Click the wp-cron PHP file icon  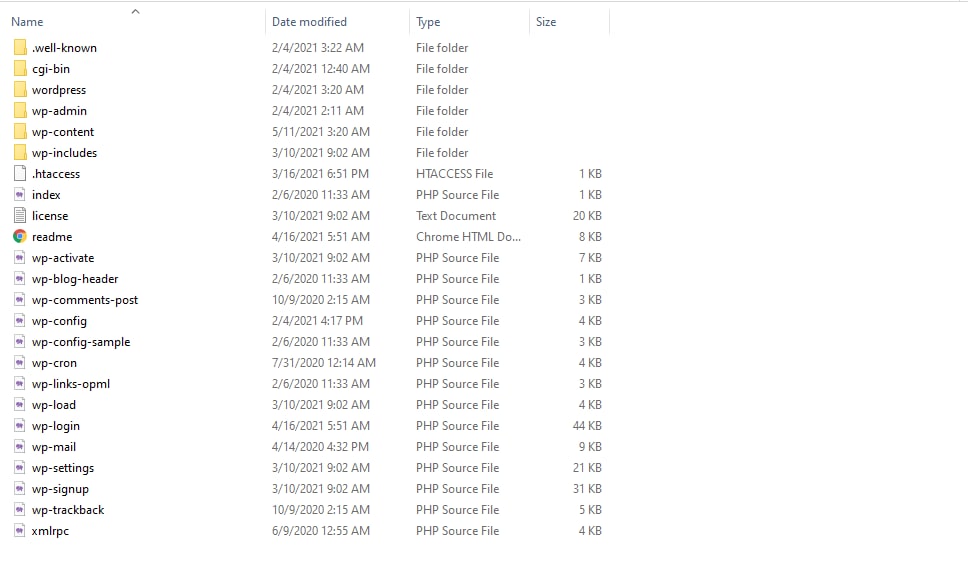20,362
